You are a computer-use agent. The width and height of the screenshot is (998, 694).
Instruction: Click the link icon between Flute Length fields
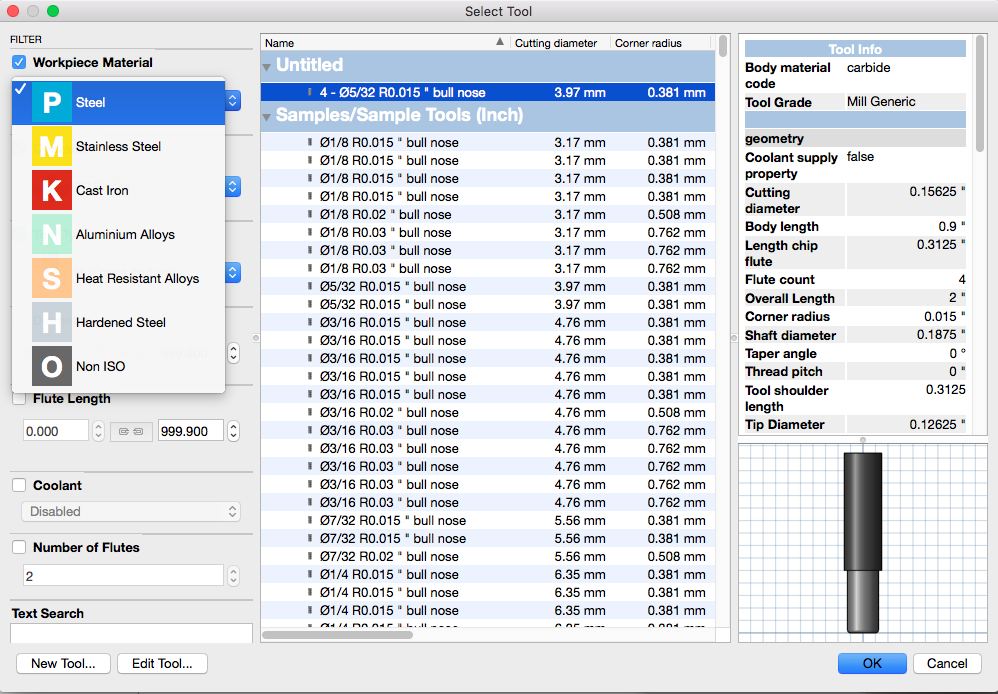[x=131, y=431]
